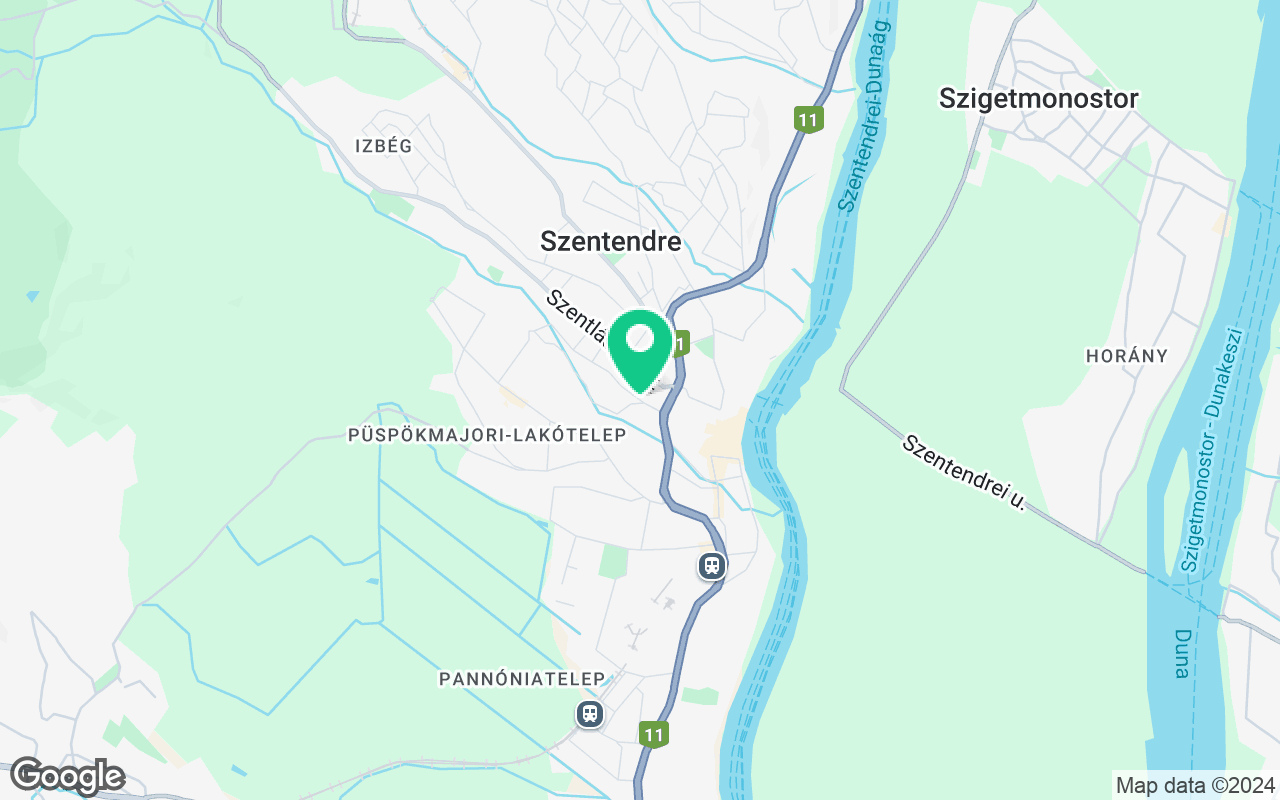The image size is (1280, 800).
Task: Click the green location pin marker
Action: point(640,350)
